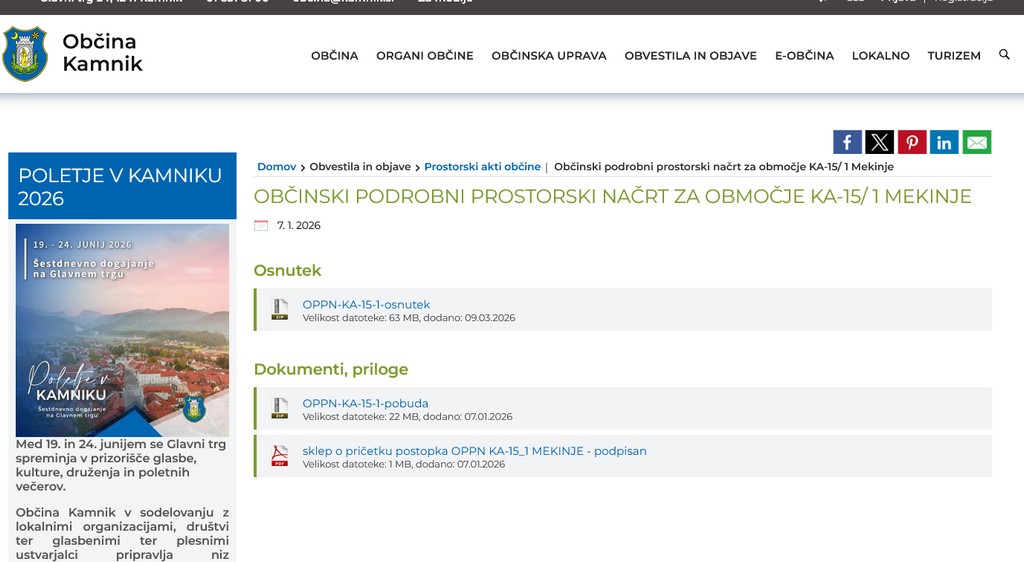
Task: Download OPPN-KA-15-1-pobuda file
Action: click(365, 403)
